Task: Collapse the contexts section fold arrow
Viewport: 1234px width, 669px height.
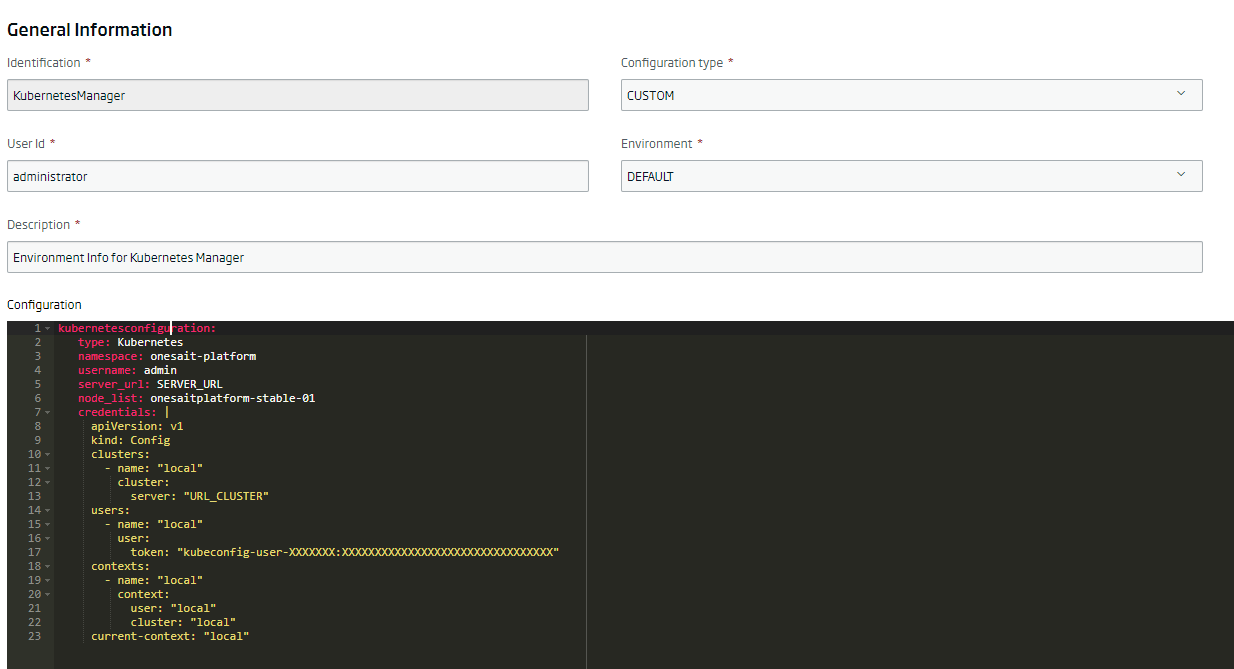Action: [x=46, y=565]
